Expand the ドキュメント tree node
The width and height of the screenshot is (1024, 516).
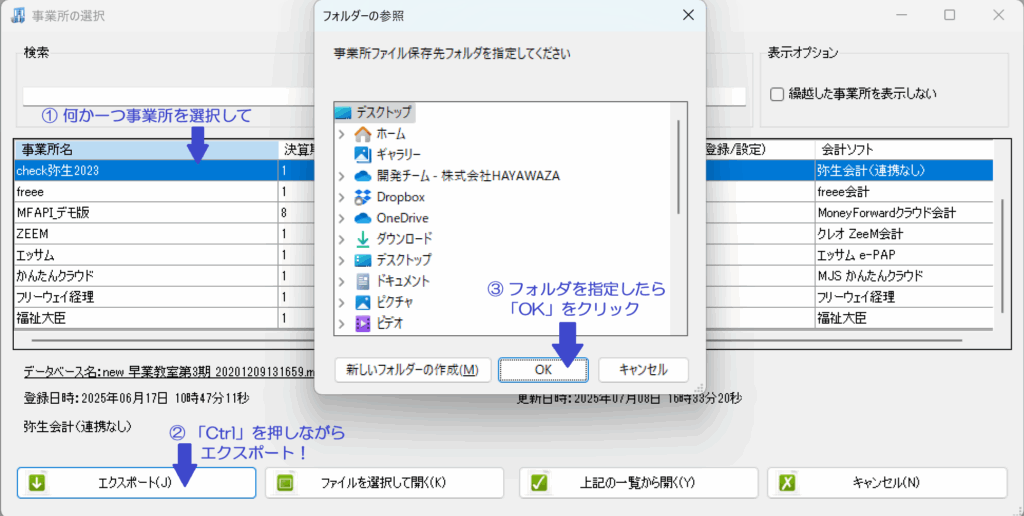342,282
